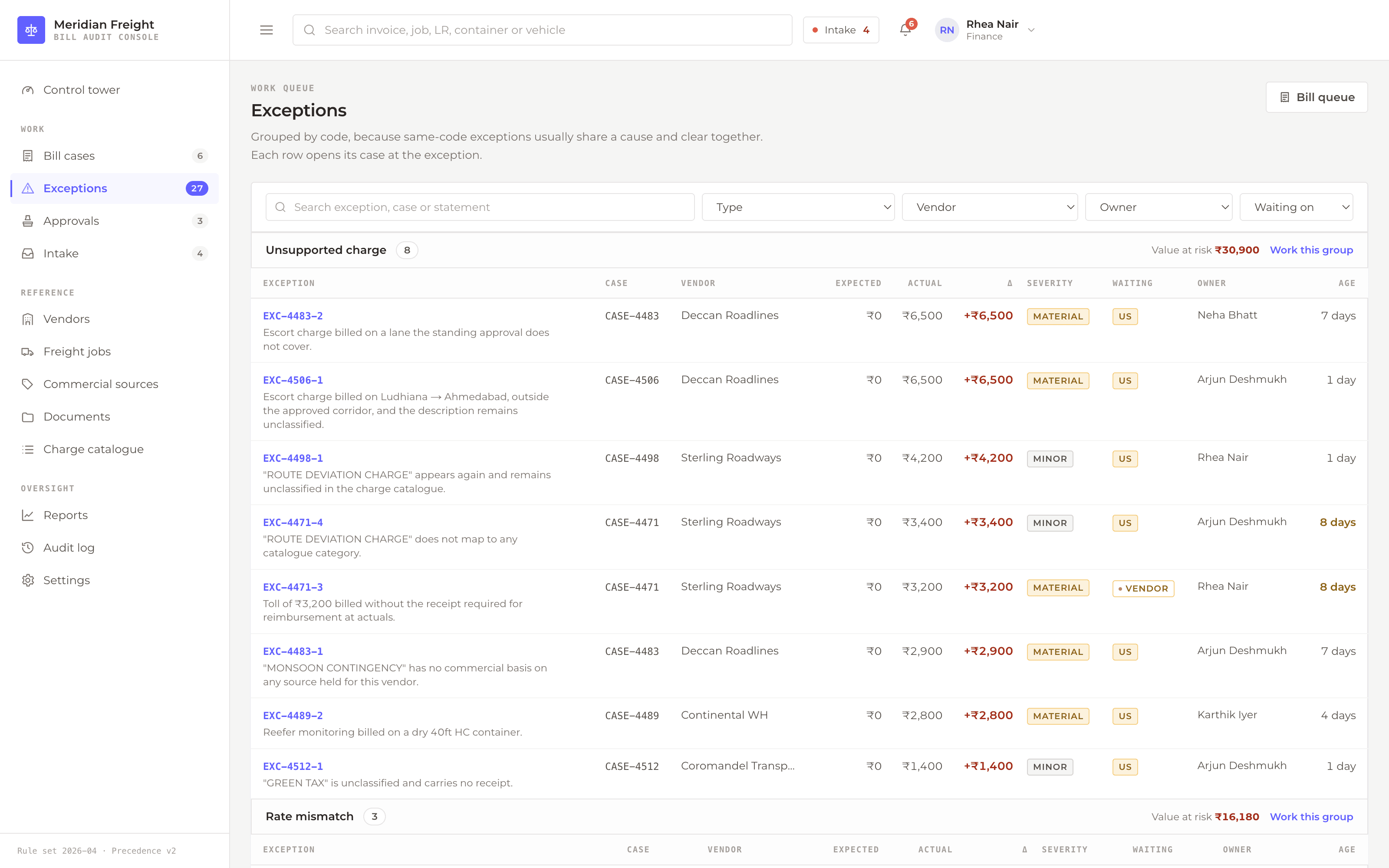Click the Coromandel Transp... vendor cell
This screenshot has width=1389, height=868.
coord(737,766)
